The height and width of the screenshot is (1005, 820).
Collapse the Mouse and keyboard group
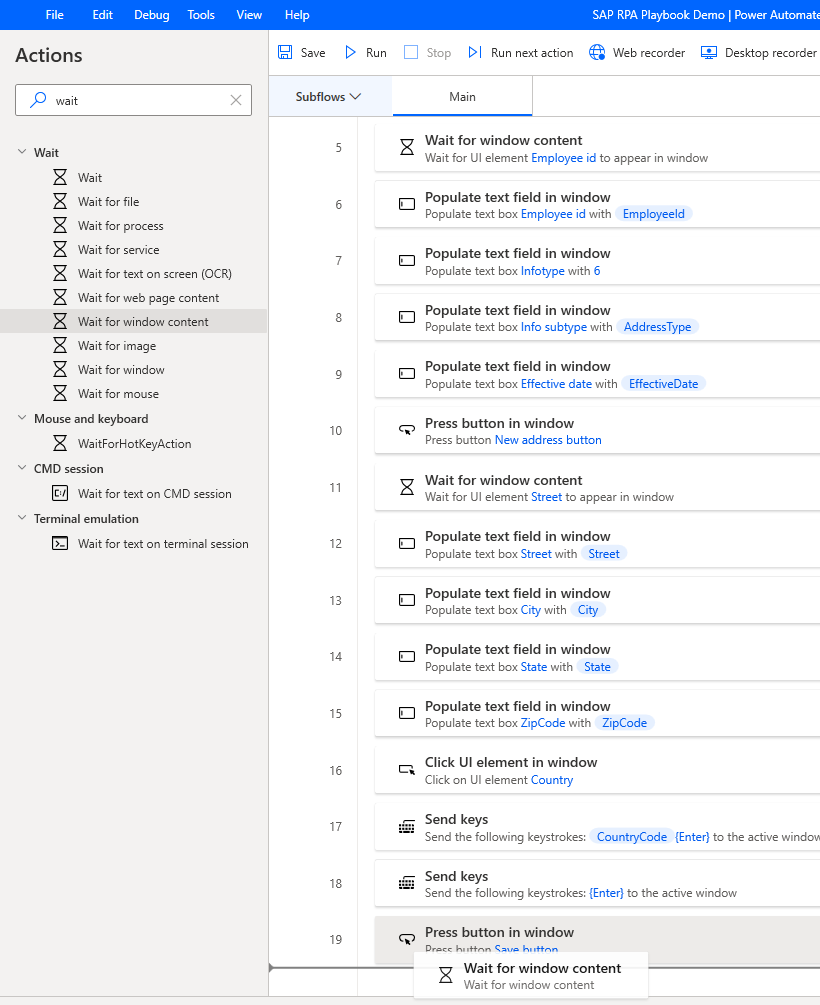[22, 418]
